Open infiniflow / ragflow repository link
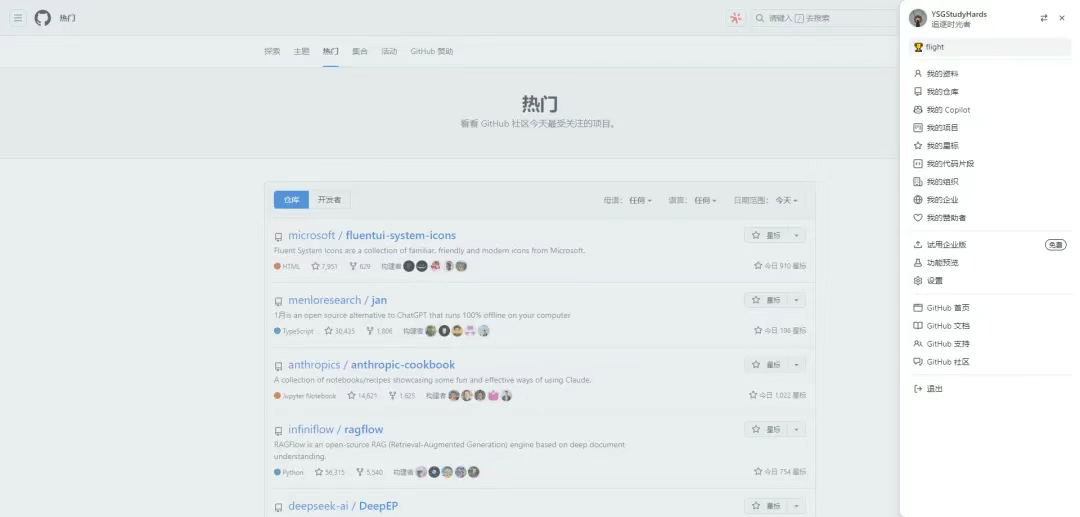The image size is (1080, 517). point(335,430)
